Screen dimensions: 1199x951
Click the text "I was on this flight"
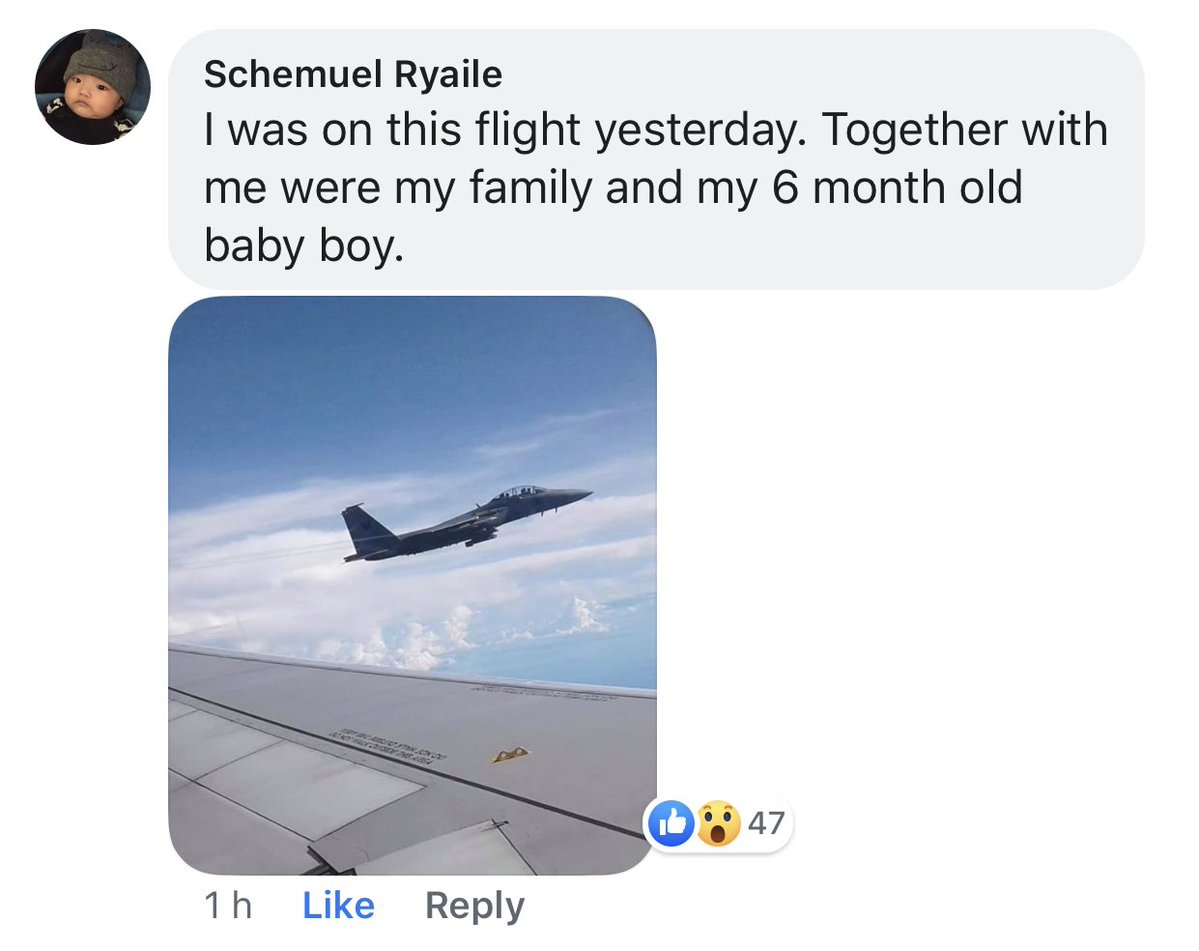392,129
